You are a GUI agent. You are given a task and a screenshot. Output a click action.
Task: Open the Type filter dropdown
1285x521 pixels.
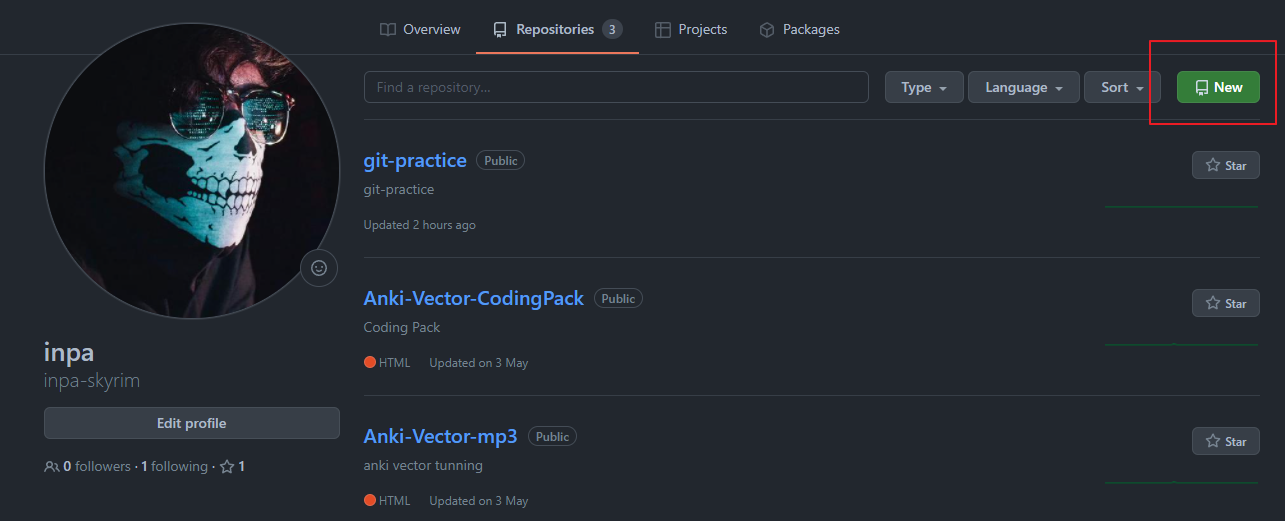tap(924, 87)
